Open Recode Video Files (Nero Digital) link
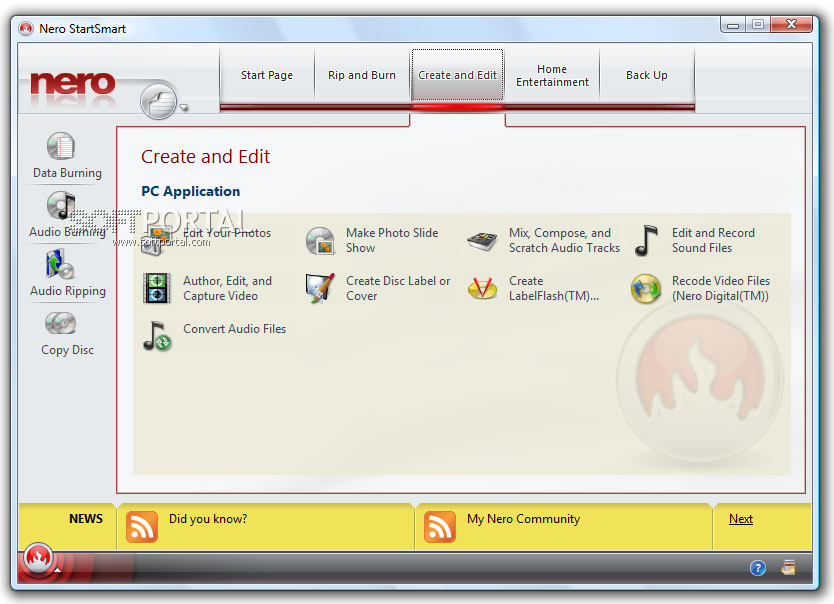The image size is (834, 604). (x=721, y=288)
